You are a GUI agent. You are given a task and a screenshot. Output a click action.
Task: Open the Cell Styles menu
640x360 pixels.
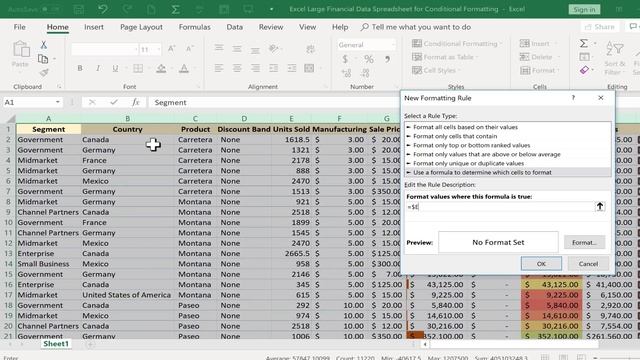click(436, 71)
